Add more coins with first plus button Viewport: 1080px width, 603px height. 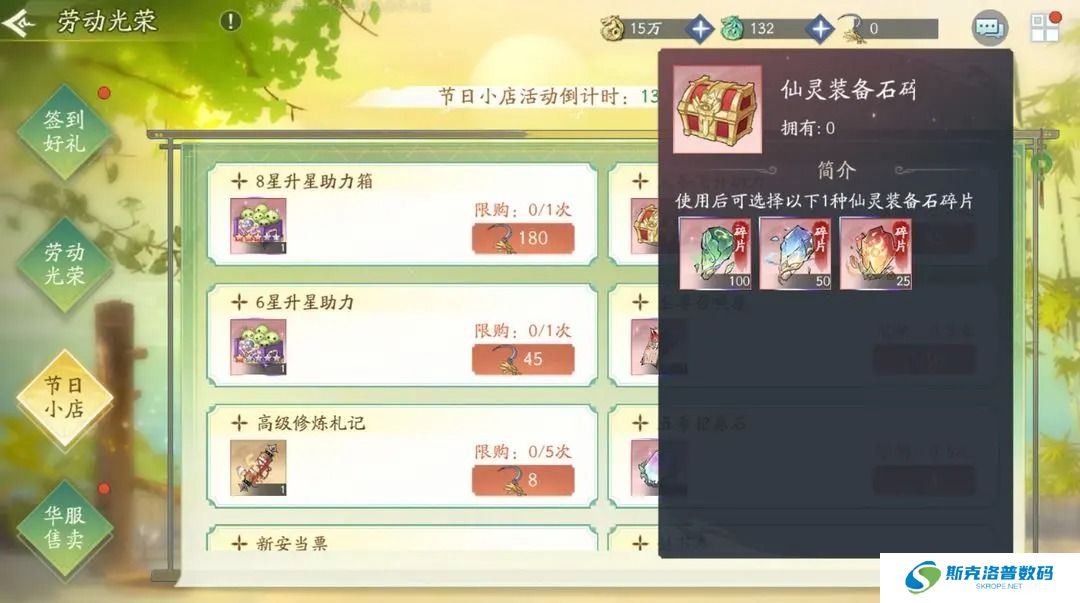(x=700, y=29)
